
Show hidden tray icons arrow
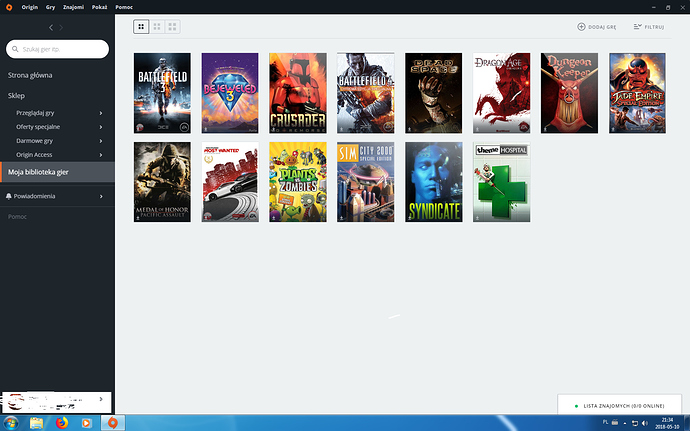point(625,424)
